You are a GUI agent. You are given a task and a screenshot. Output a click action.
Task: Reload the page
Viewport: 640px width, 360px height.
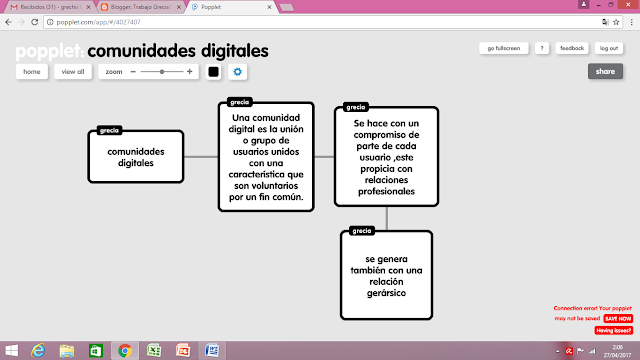point(35,22)
